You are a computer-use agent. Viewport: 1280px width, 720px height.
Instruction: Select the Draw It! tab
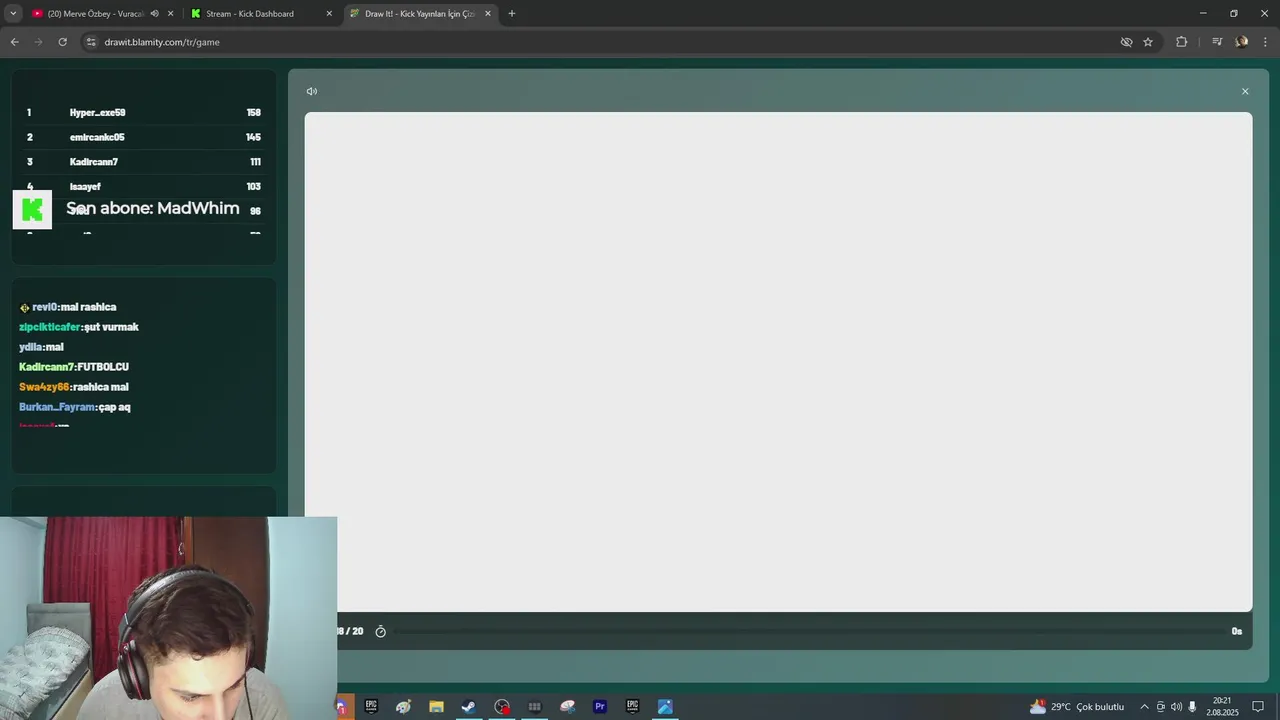[x=419, y=14]
